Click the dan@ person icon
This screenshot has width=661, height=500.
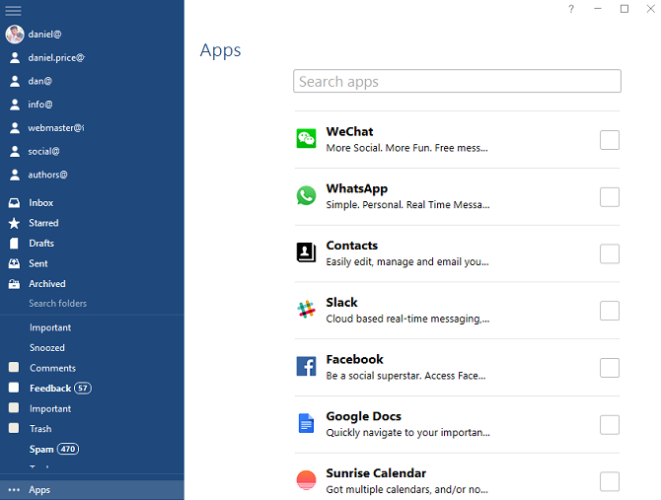coord(15,81)
